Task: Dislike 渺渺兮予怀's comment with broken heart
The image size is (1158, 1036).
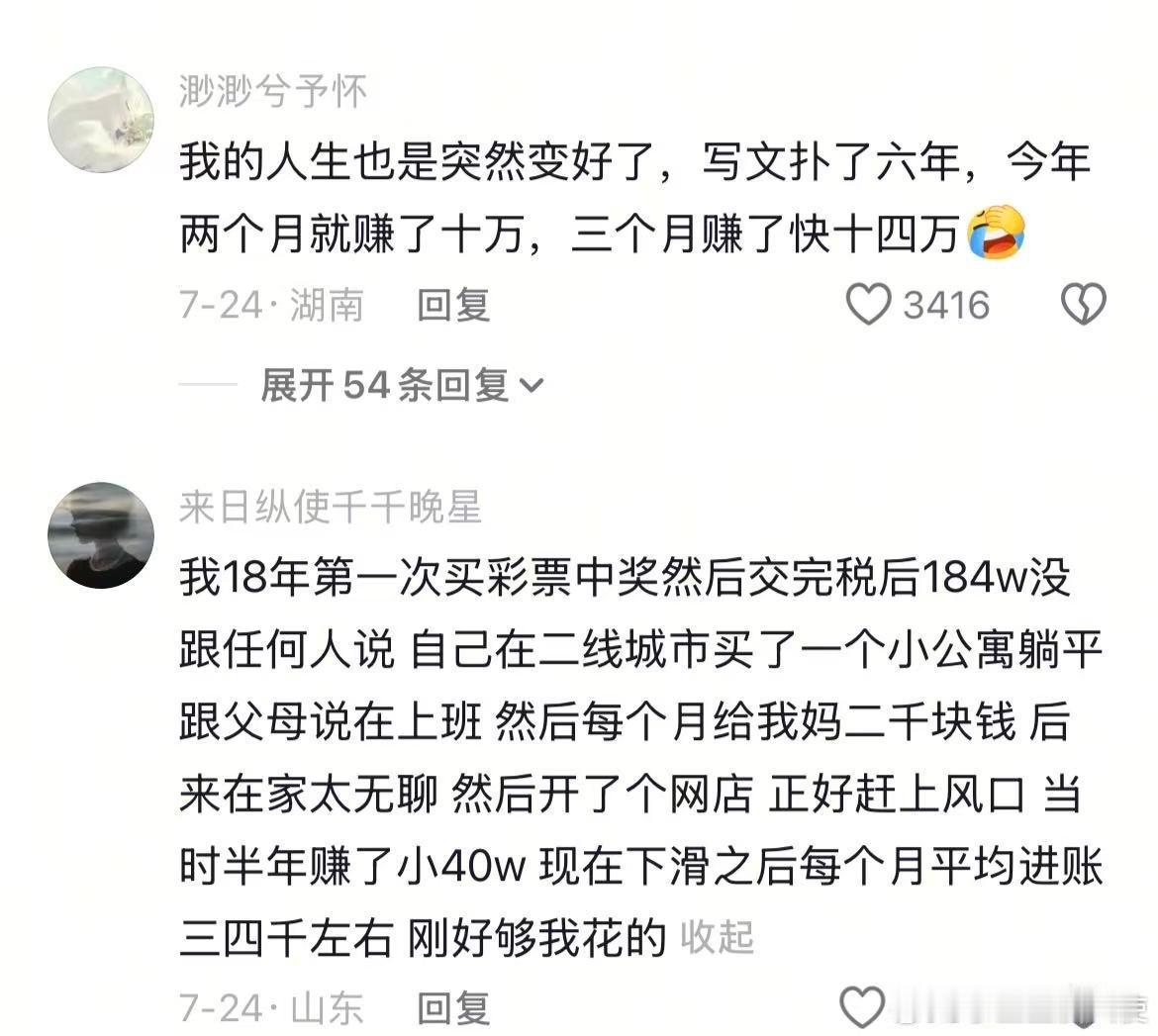Action: 1084,304
